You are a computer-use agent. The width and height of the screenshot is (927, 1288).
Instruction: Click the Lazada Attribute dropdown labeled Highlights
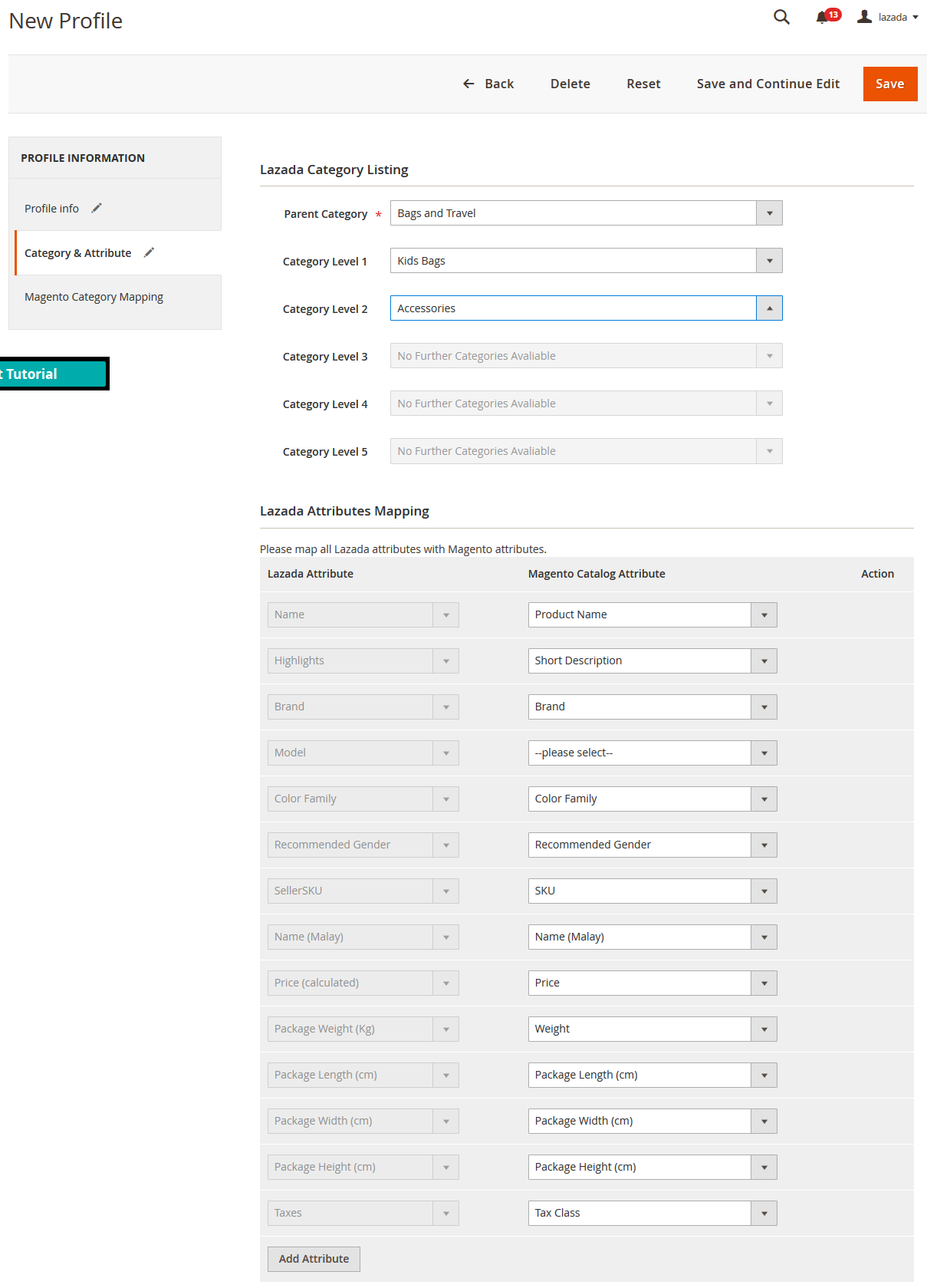[363, 660]
